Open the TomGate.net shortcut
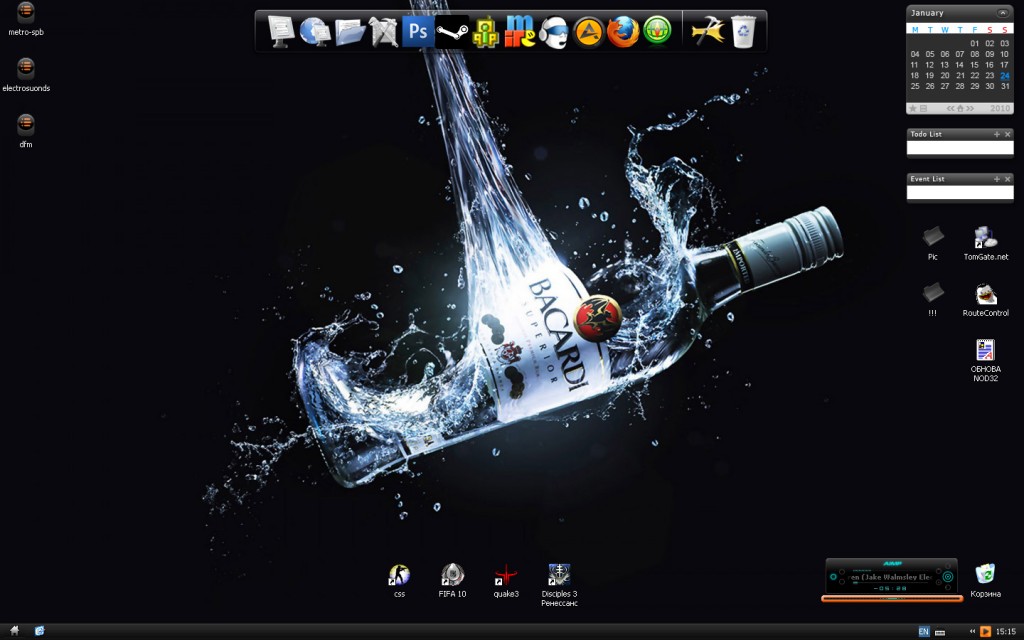Screen dimensions: 1024x640 985,243
